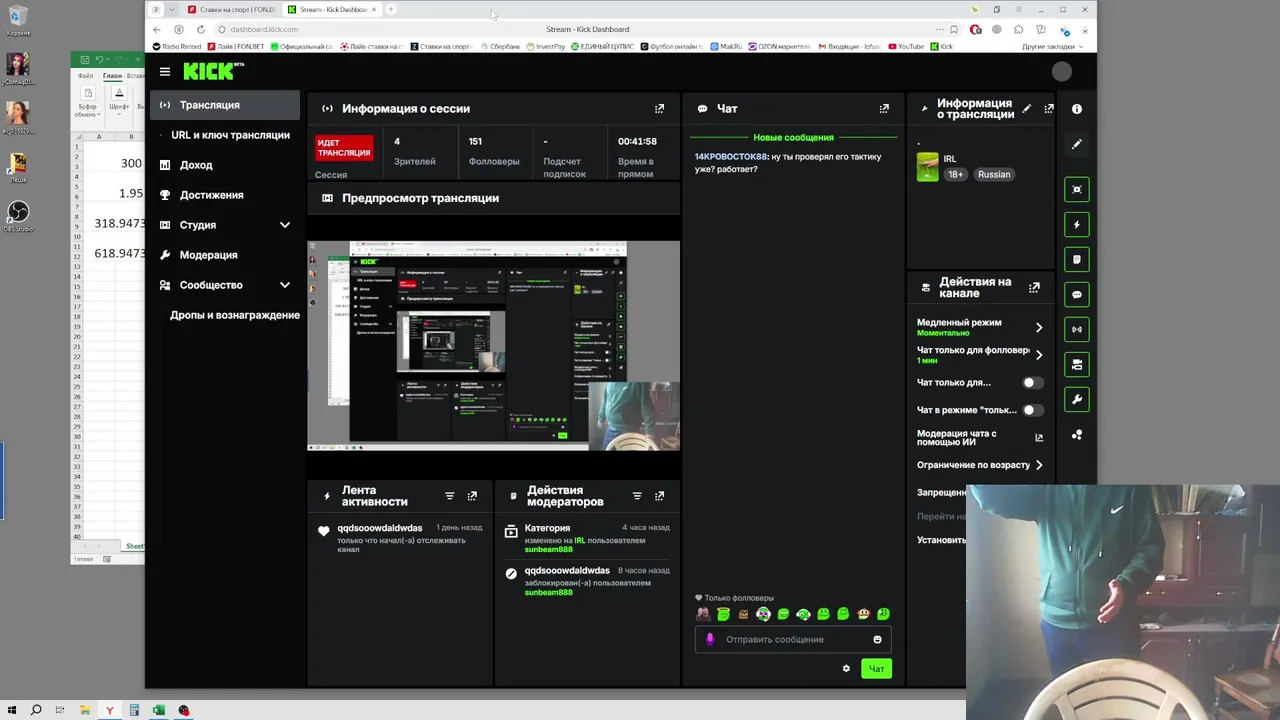
Task: Open OBS Studio desktop shortcut
Action: [x=17, y=216]
